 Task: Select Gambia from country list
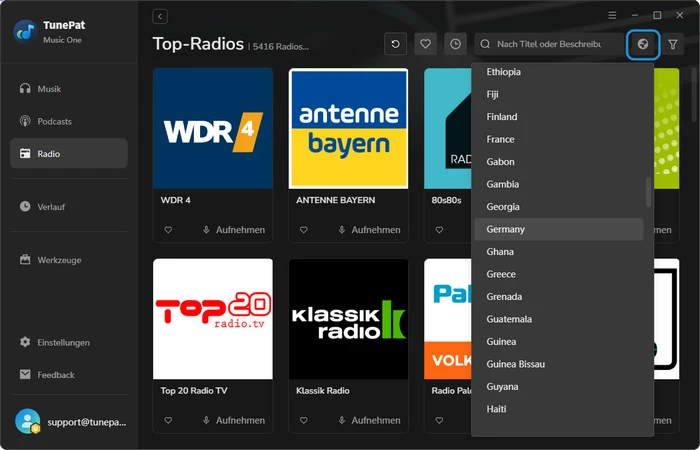(x=559, y=184)
